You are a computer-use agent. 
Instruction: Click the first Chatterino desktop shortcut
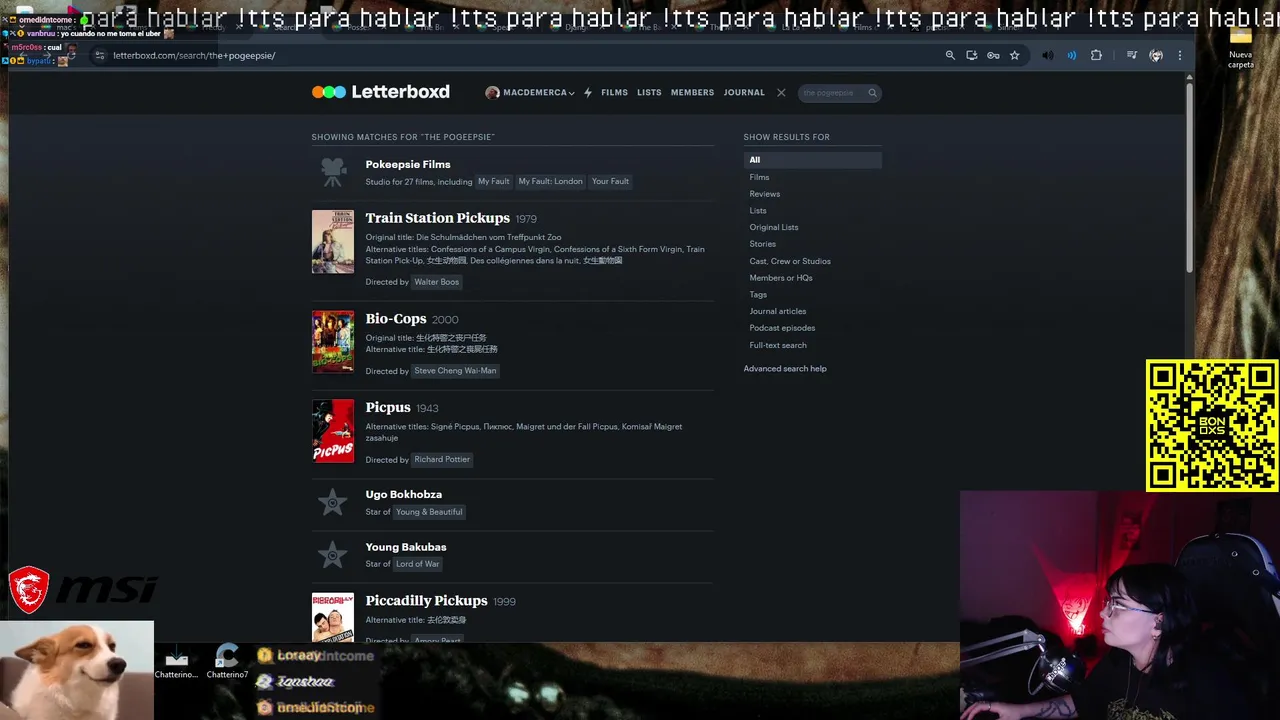tap(176, 662)
